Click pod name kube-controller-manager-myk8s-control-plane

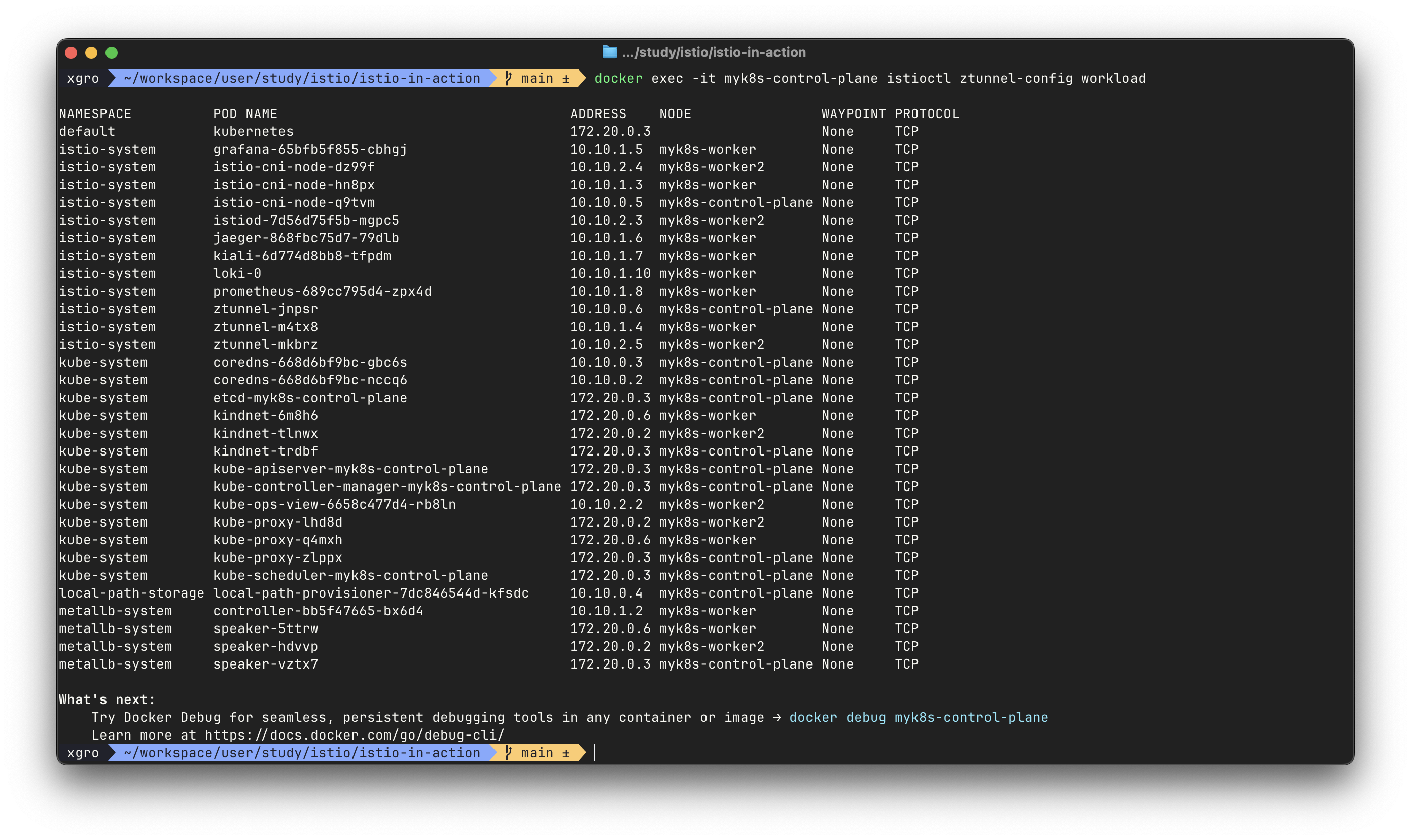pos(386,487)
